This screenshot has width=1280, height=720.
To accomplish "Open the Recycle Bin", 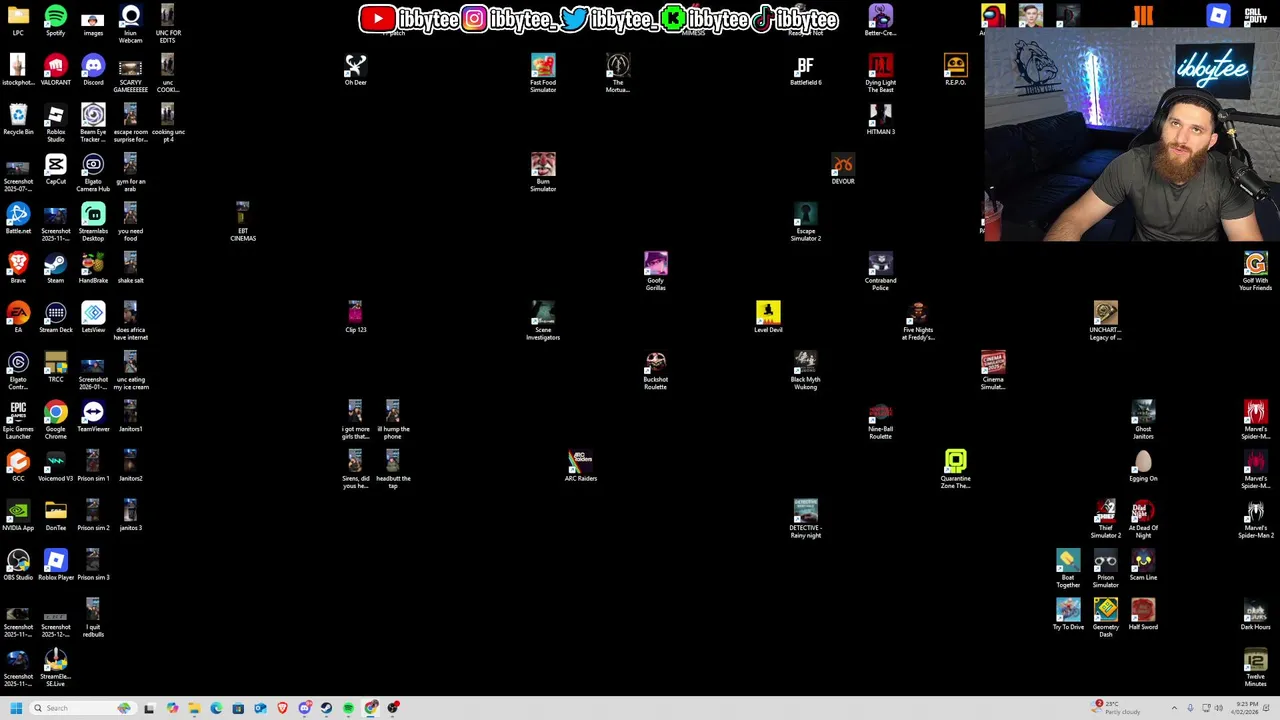I will [x=18, y=119].
